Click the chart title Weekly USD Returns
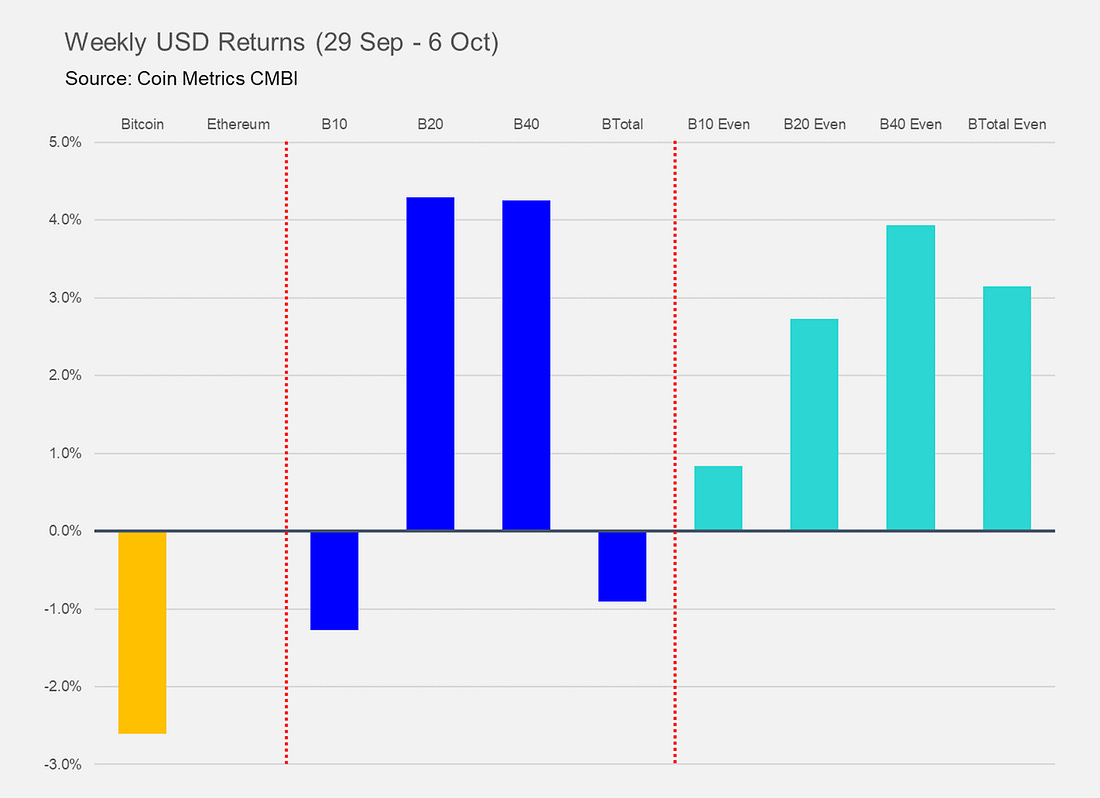 click(x=281, y=43)
